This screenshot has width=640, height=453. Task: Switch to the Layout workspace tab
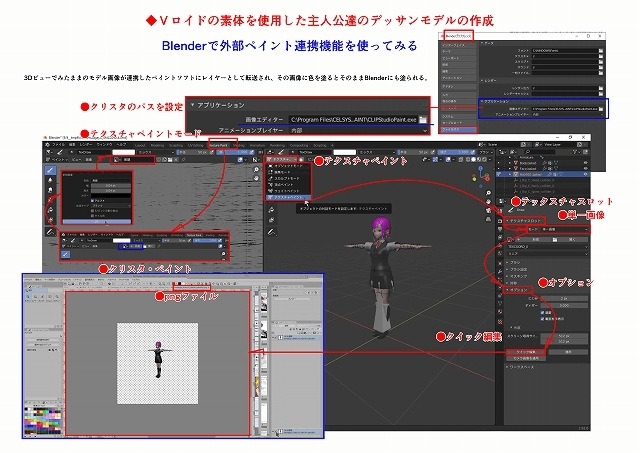click(x=140, y=145)
